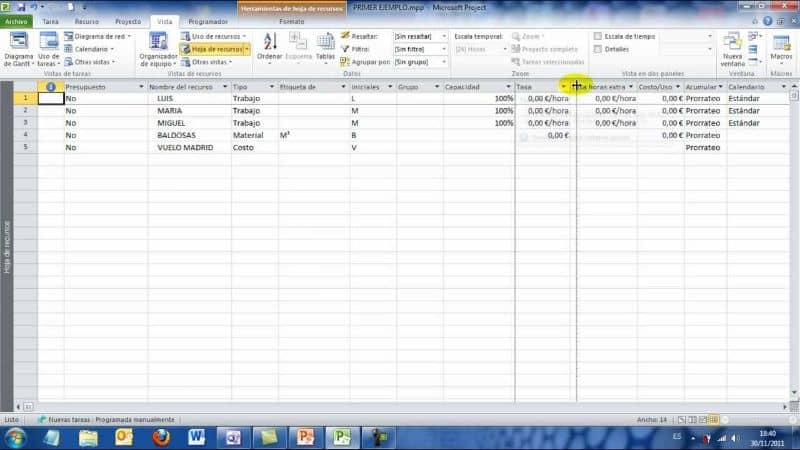Click the ES language indicator in tray
Viewport: 800px width, 450px height.
pos(677,436)
